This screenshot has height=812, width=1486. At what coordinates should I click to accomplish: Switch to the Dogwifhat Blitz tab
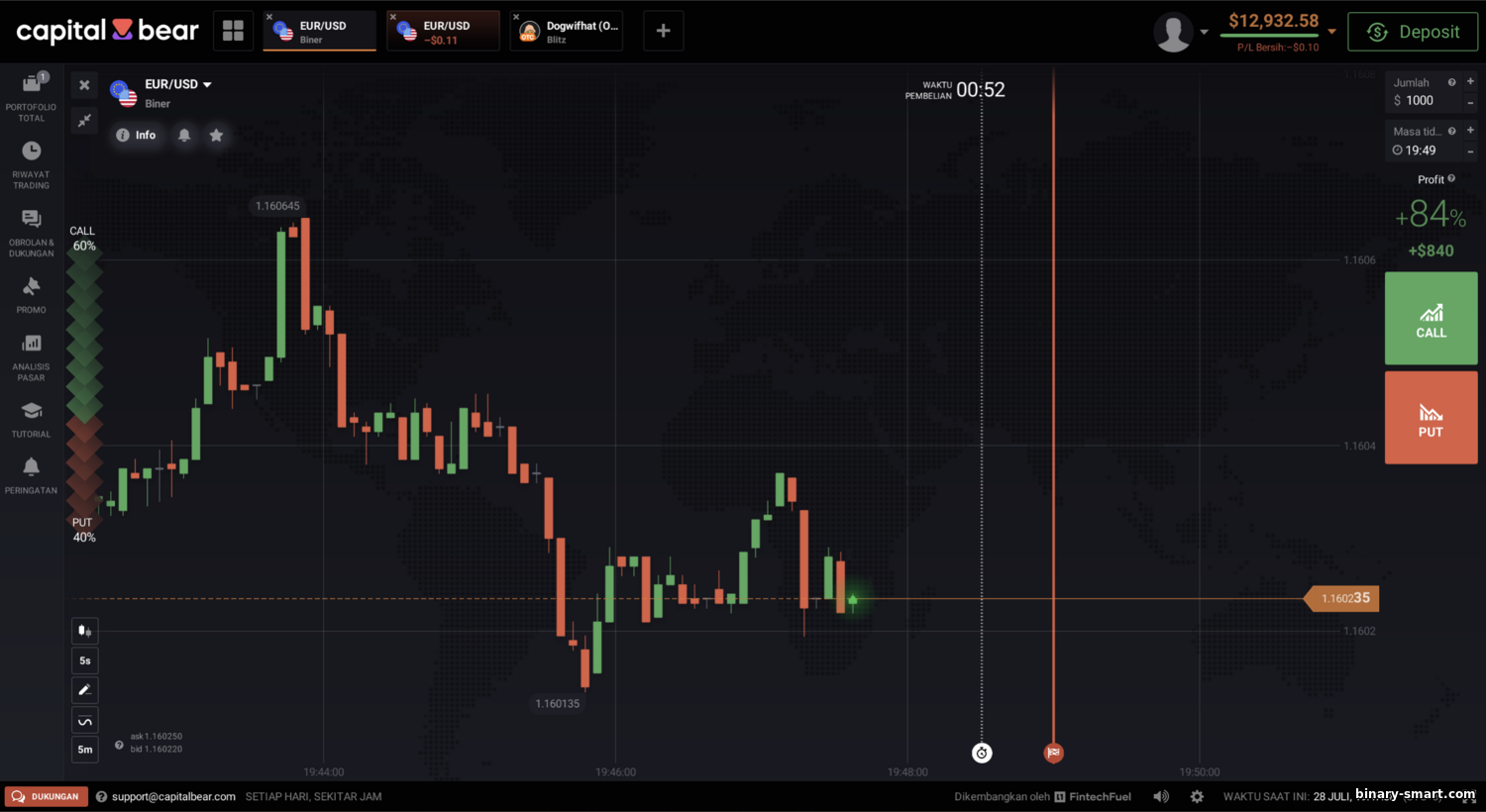coord(568,32)
